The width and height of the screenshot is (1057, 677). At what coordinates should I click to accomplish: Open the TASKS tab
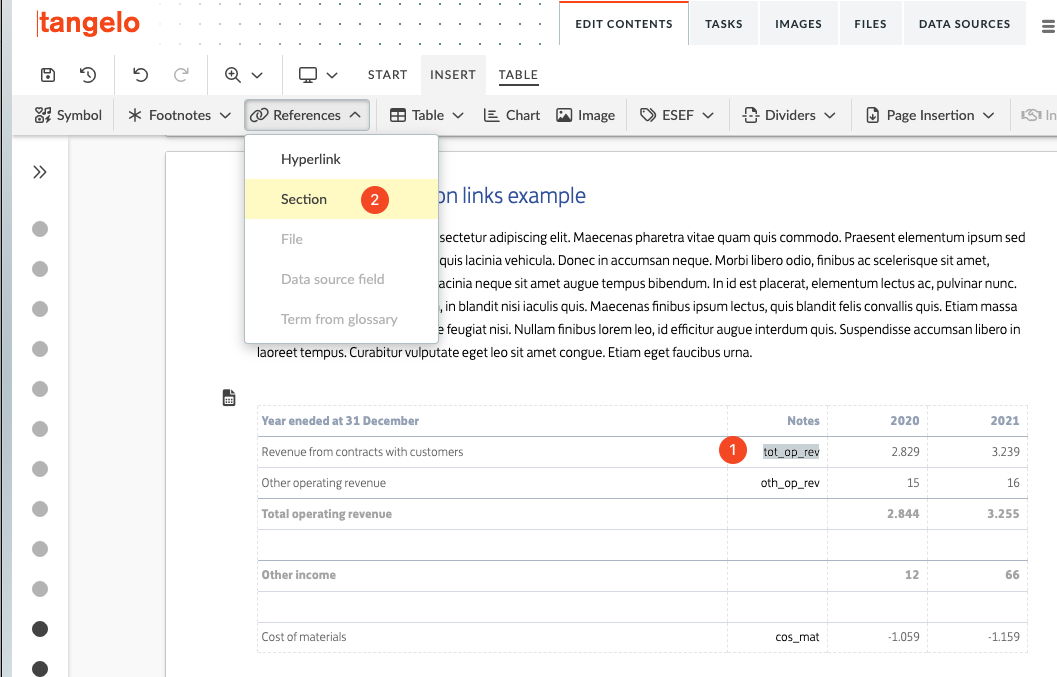pyautogui.click(x=724, y=24)
